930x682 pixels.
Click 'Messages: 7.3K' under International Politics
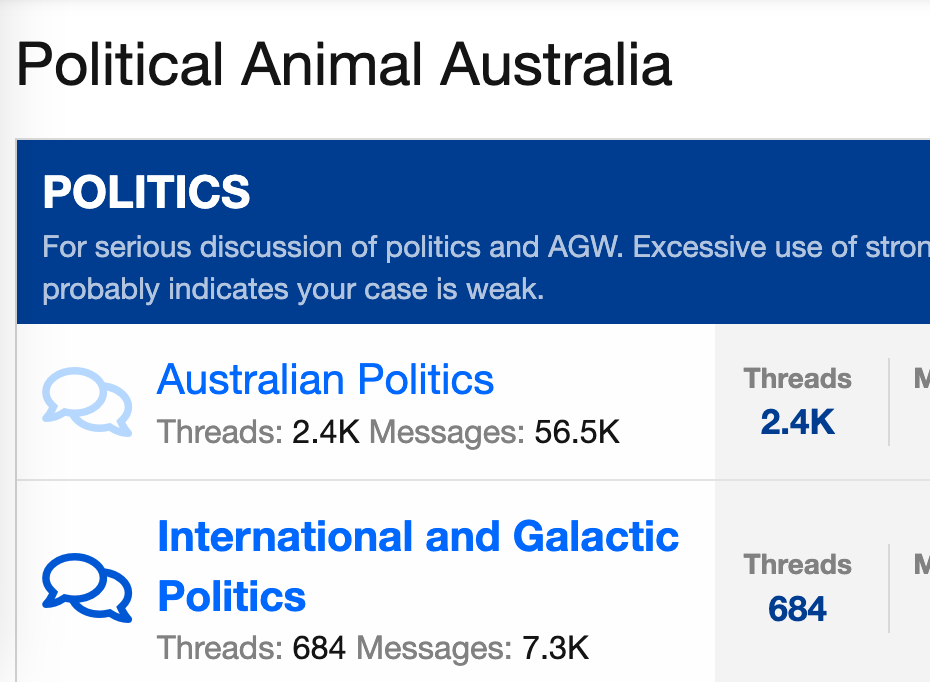click(472, 649)
